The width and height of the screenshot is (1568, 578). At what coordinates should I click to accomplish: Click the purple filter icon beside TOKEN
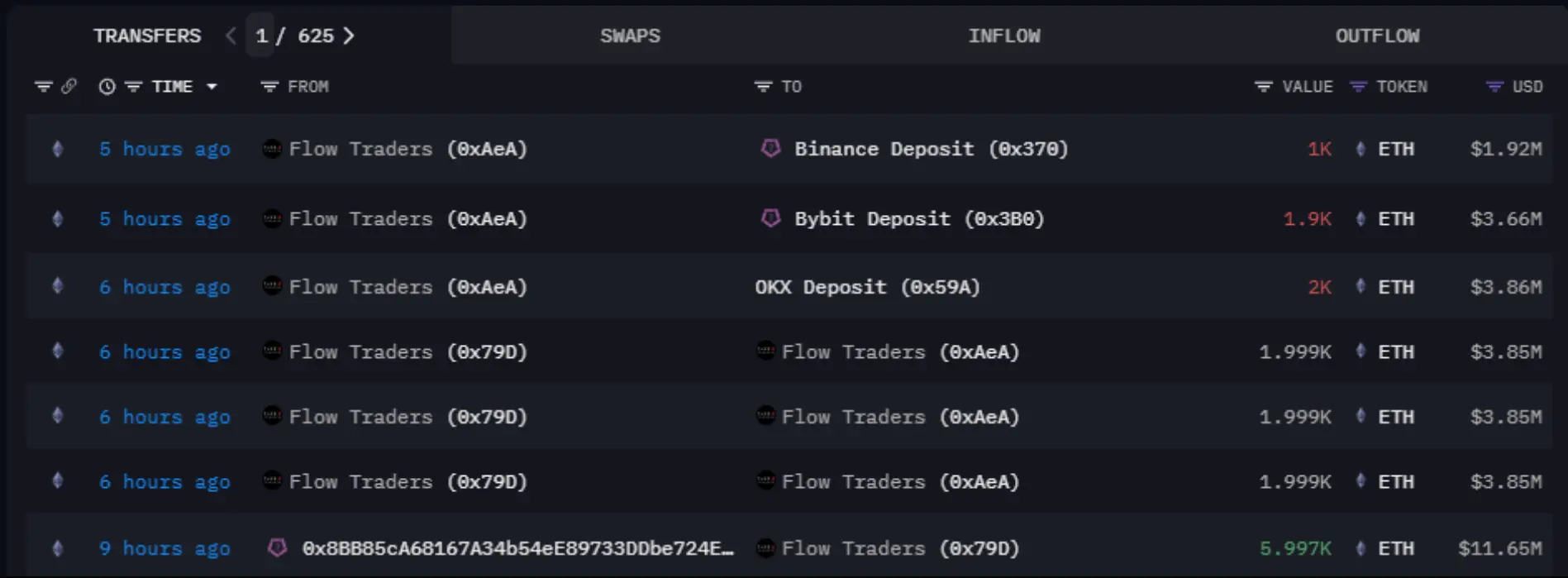coord(1356,86)
